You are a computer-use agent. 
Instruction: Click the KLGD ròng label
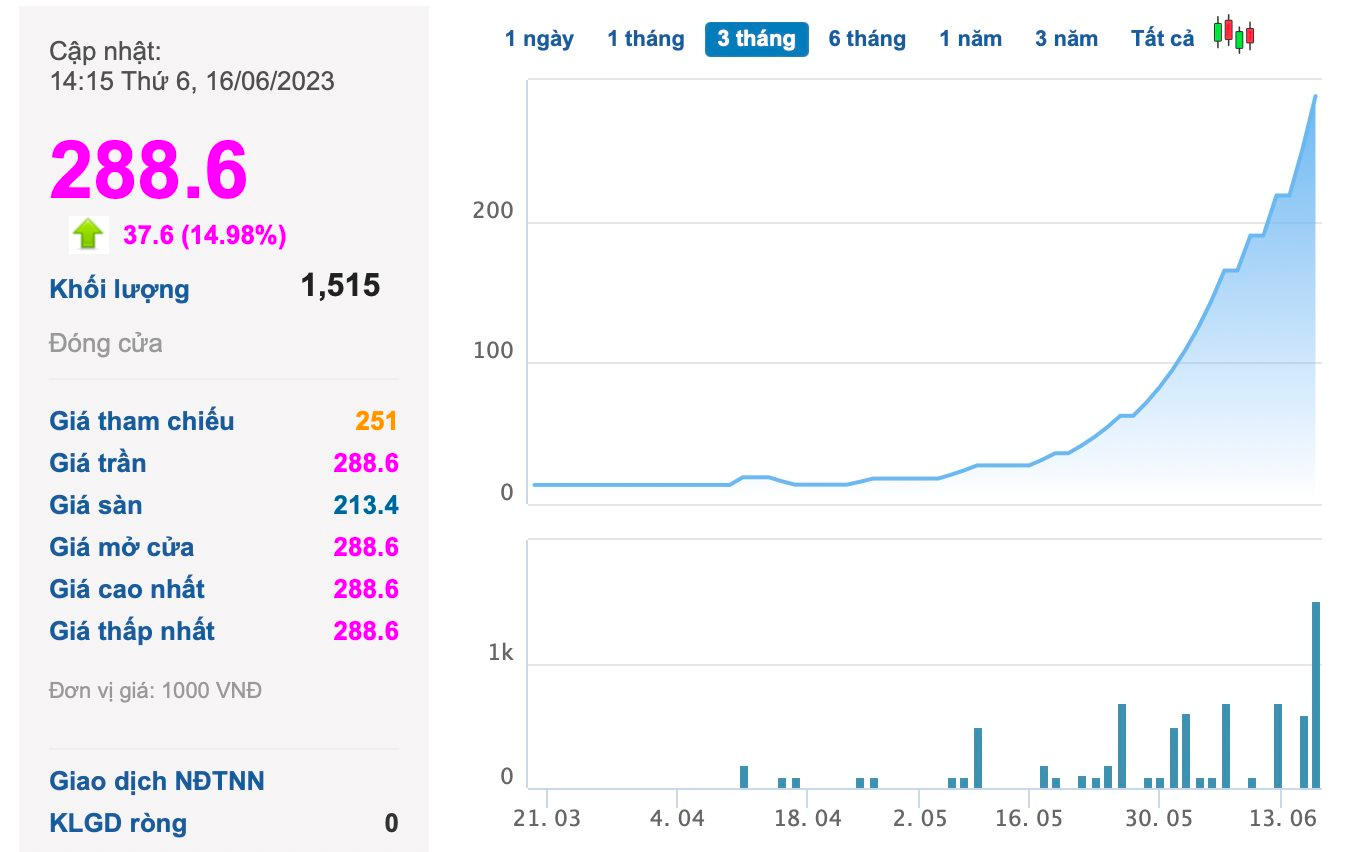point(118,823)
